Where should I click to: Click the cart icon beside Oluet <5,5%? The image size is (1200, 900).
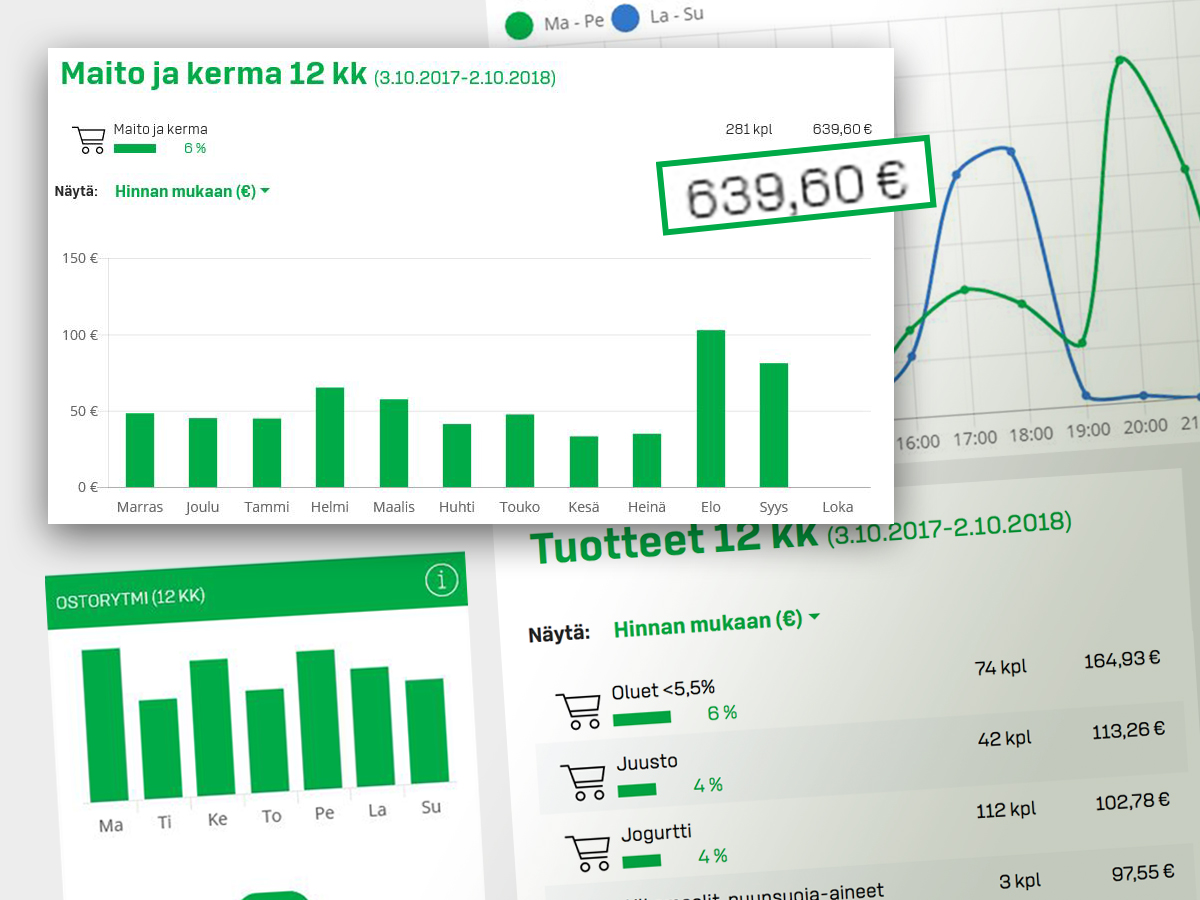[x=579, y=710]
